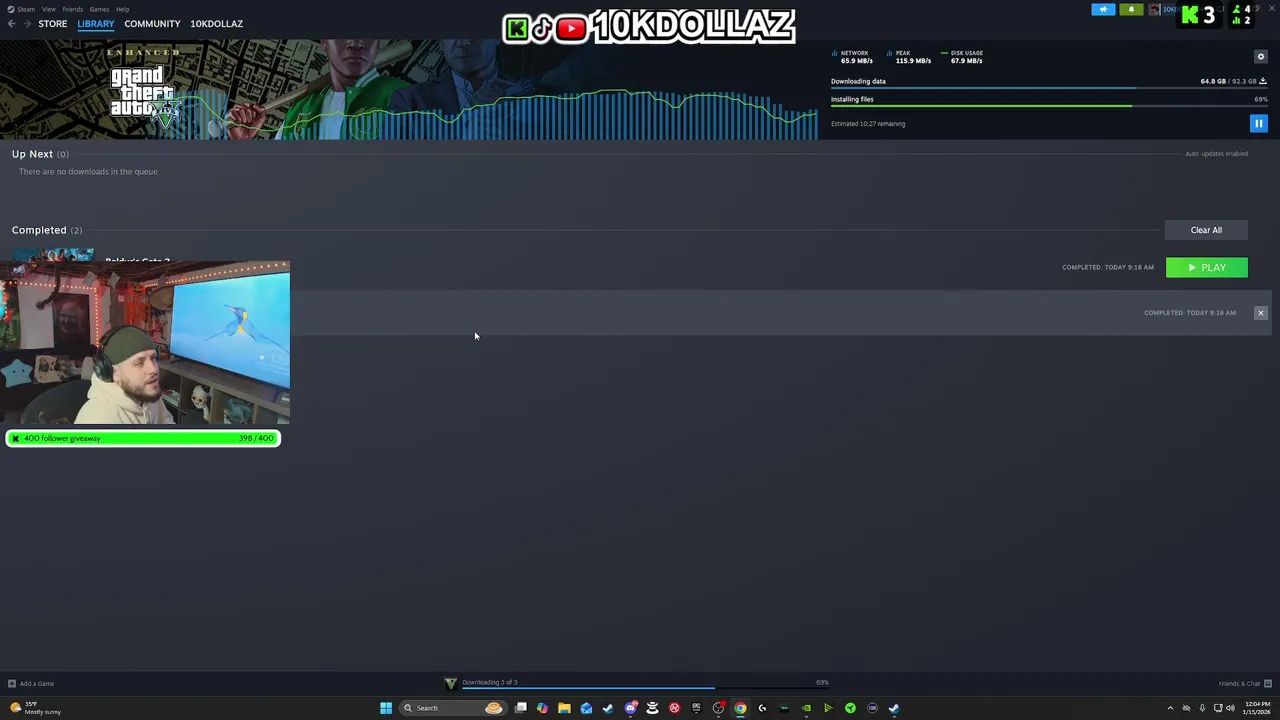
Task: Click the Grand Theft Auto V banner logo
Action: [144, 97]
